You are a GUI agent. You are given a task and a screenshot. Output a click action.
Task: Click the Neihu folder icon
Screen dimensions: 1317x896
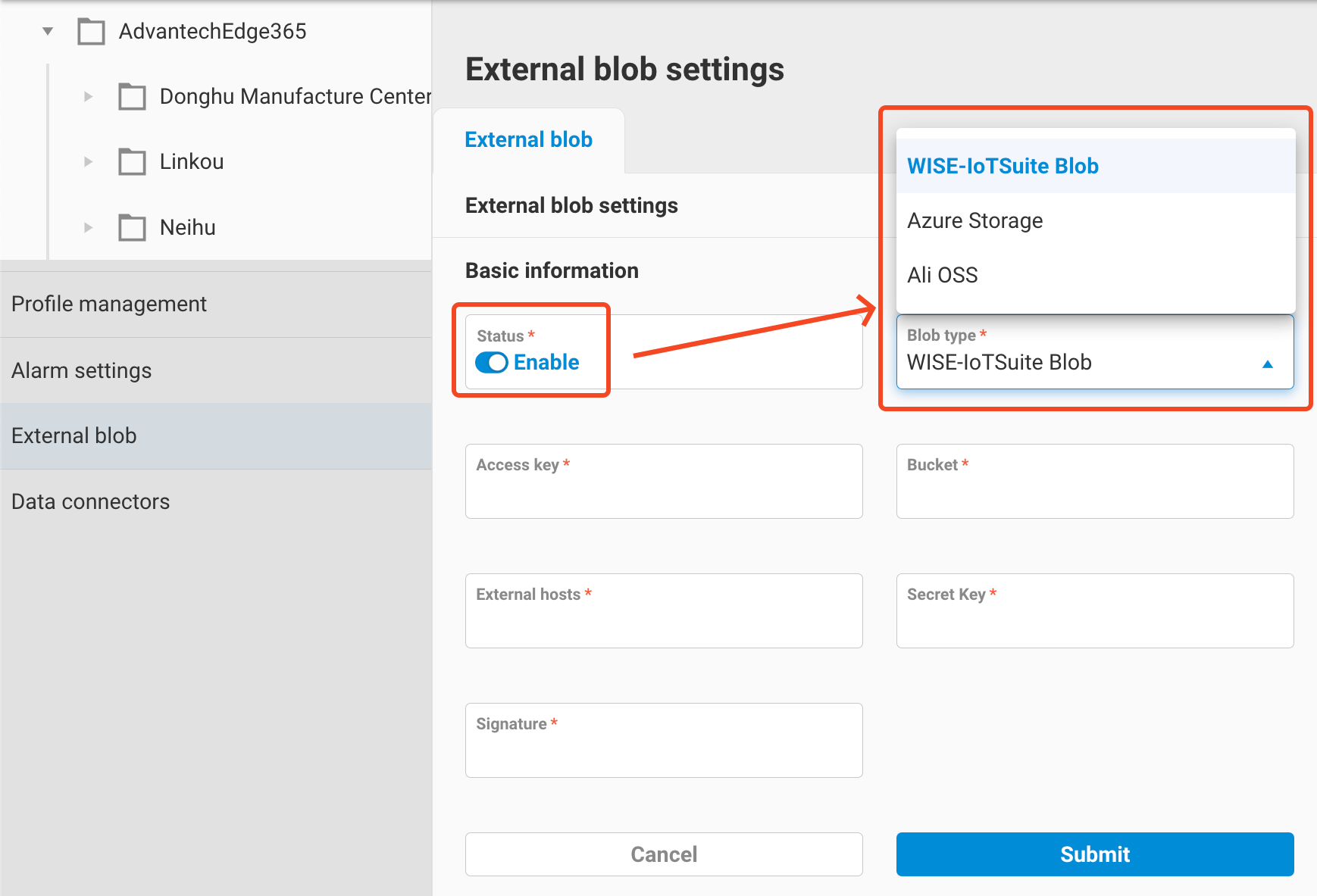(133, 226)
